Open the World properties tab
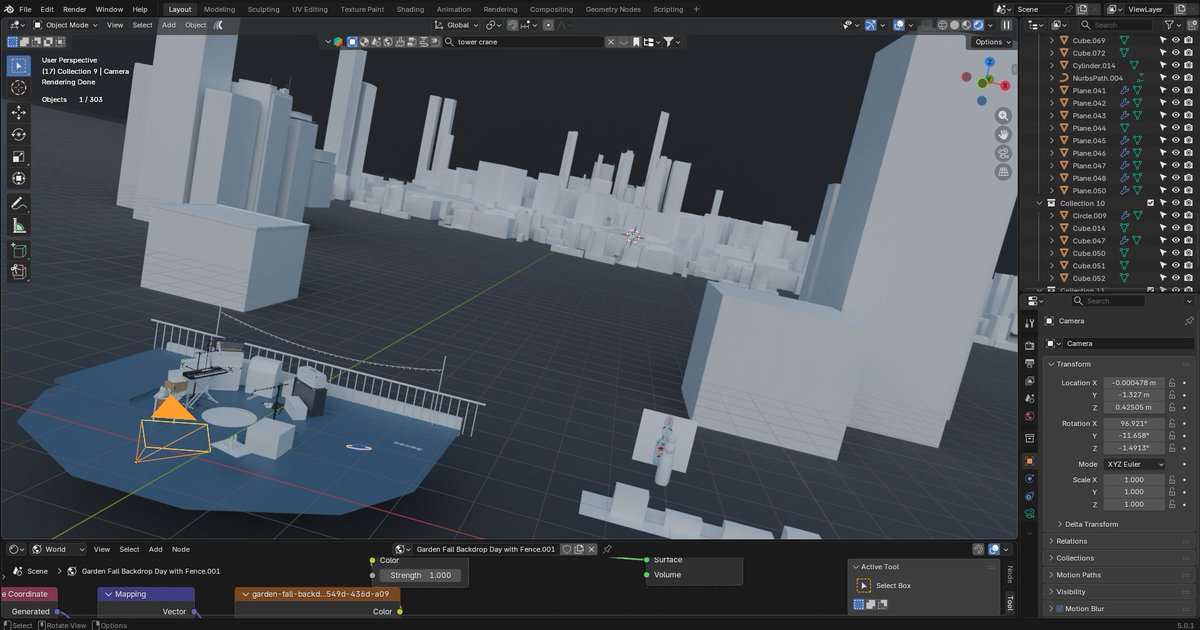This screenshot has height=630, width=1200. [1030, 417]
